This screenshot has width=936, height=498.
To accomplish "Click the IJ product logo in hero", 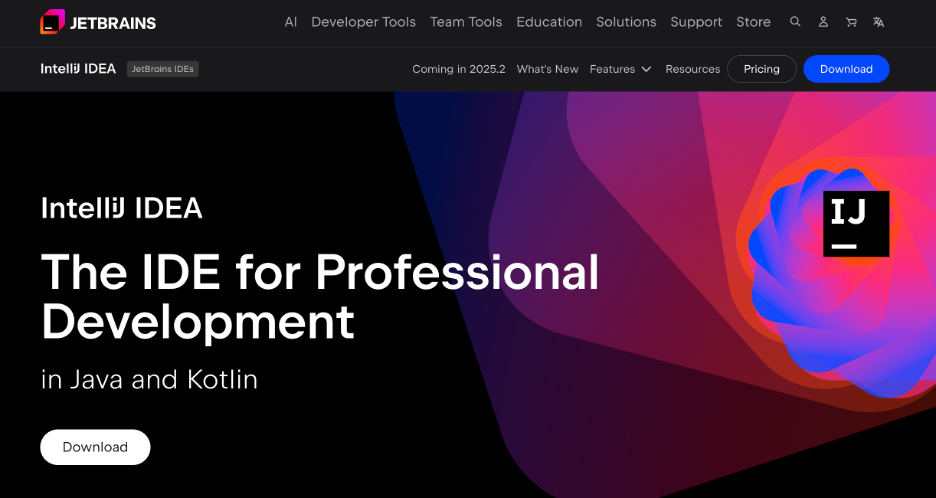I will coord(856,224).
